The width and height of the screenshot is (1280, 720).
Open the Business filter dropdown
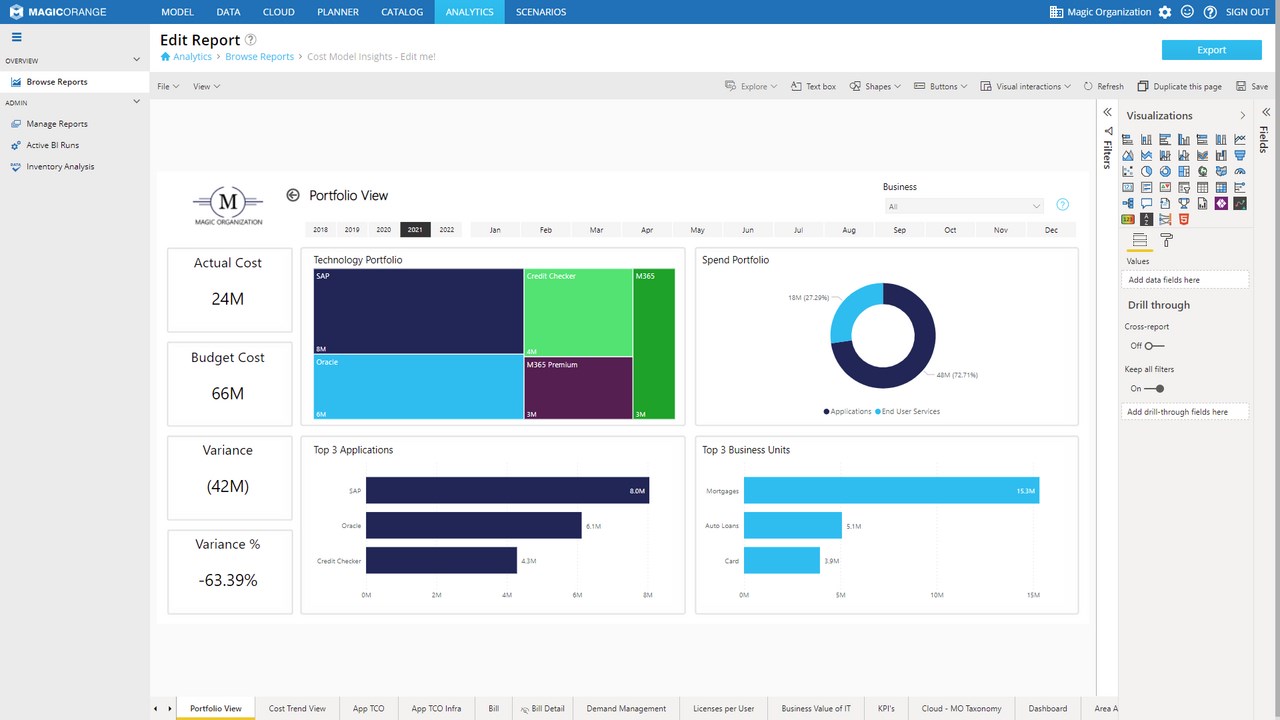964,206
